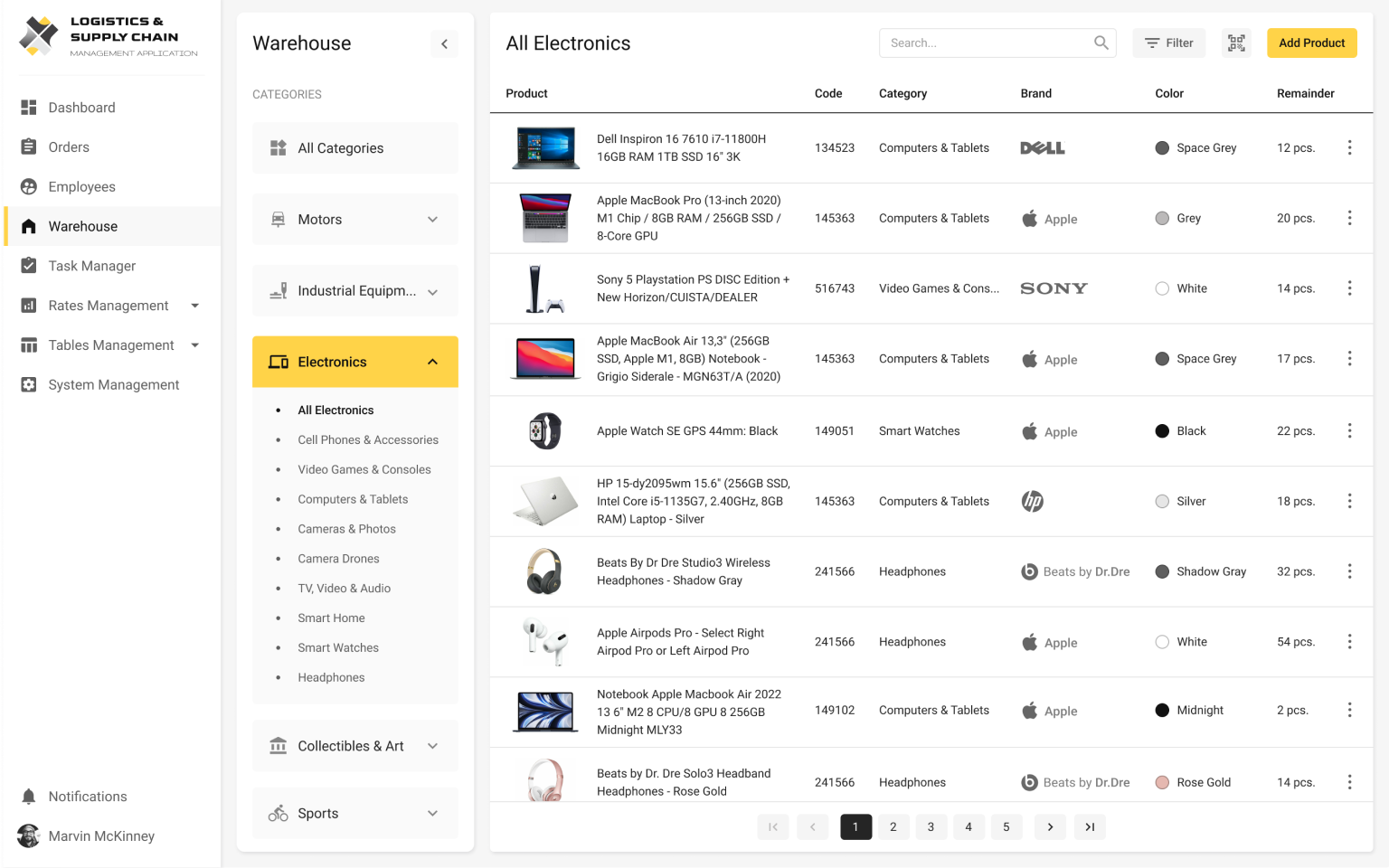Expand the Tables Management menu
Image resolution: width=1389 pixels, height=868 pixels.
tap(195, 345)
